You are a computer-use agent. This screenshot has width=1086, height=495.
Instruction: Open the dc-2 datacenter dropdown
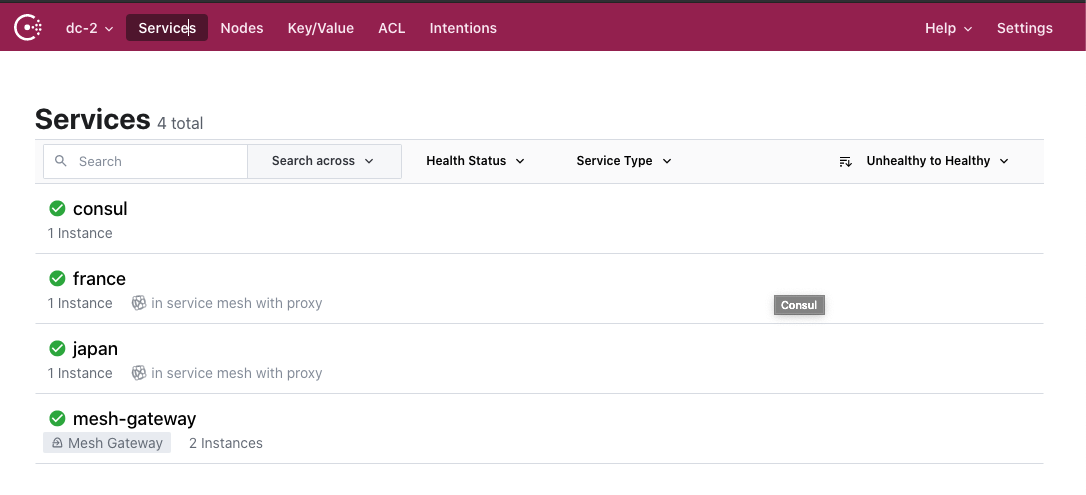(89, 28)
